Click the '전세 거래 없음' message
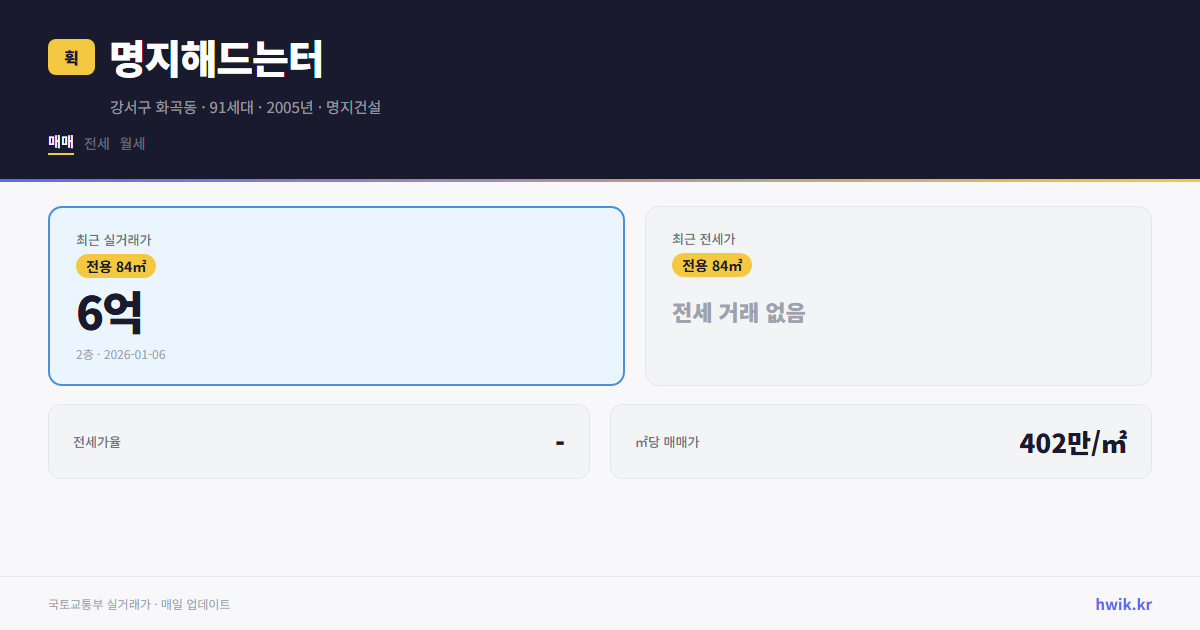The image size is (1200, 630). [x=740, y=315]
